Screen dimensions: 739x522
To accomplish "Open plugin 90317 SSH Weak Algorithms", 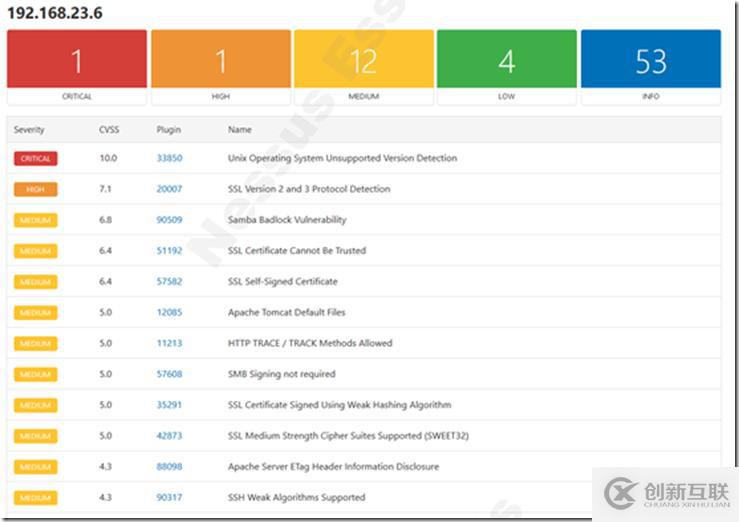I will pos(169,498).
